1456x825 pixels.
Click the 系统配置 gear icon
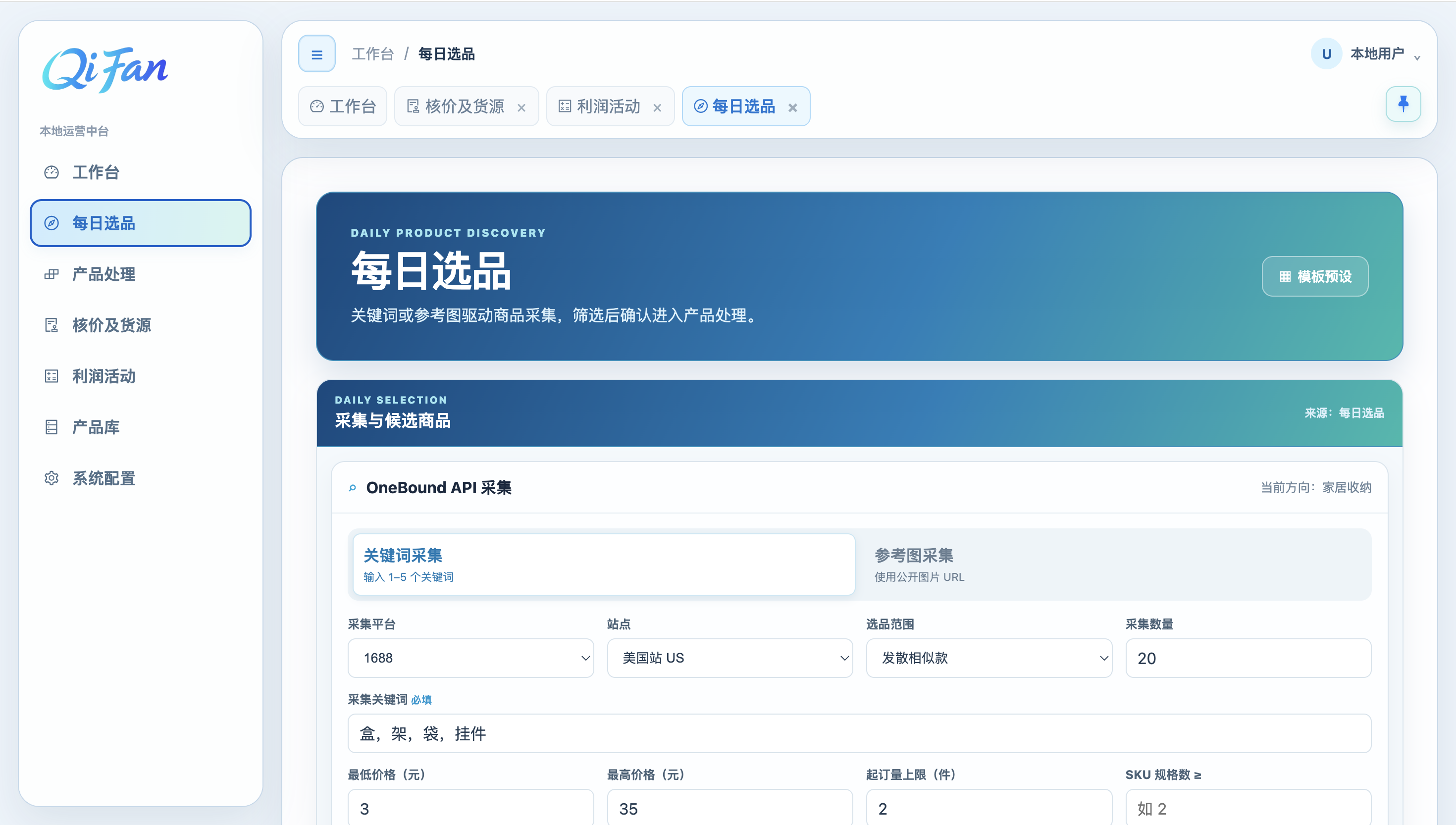52,478
